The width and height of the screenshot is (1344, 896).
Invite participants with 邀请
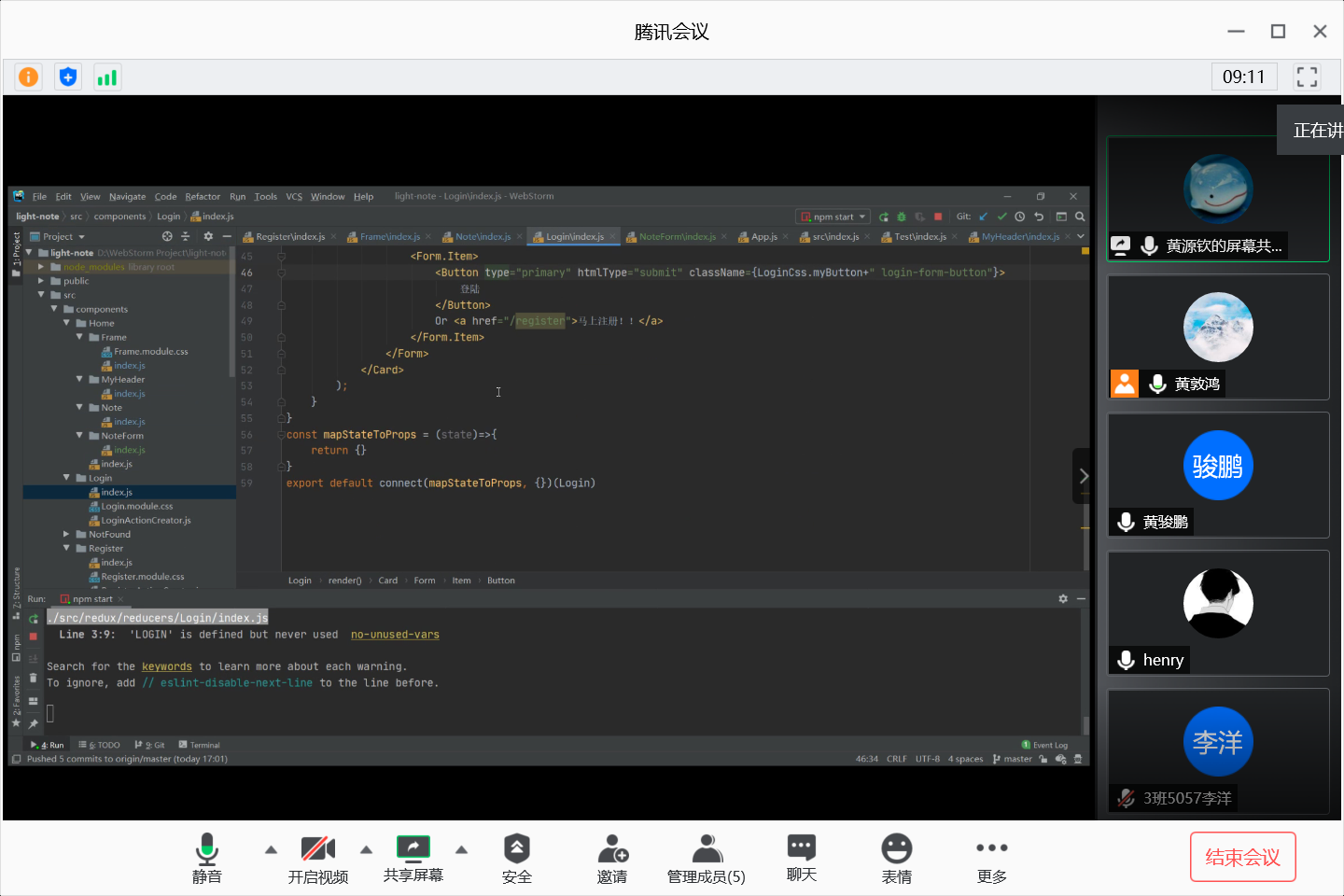coord(612,858)
